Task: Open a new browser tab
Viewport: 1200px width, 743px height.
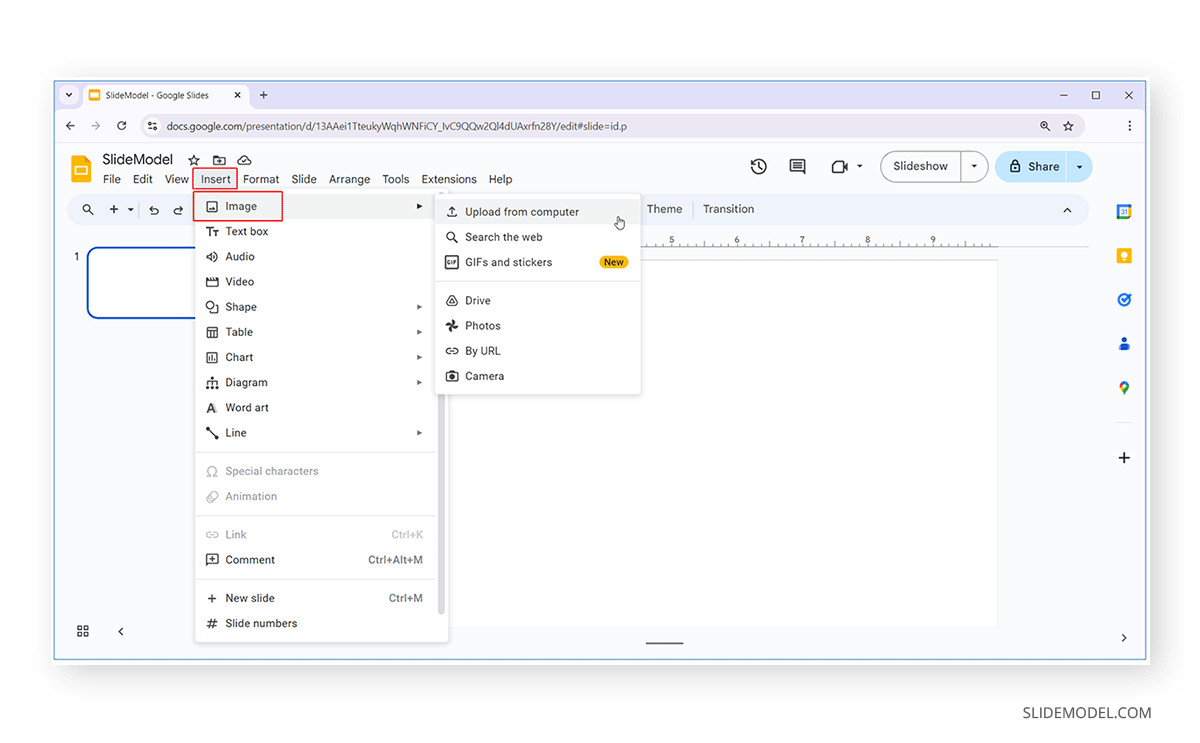Action: (264, 95)
